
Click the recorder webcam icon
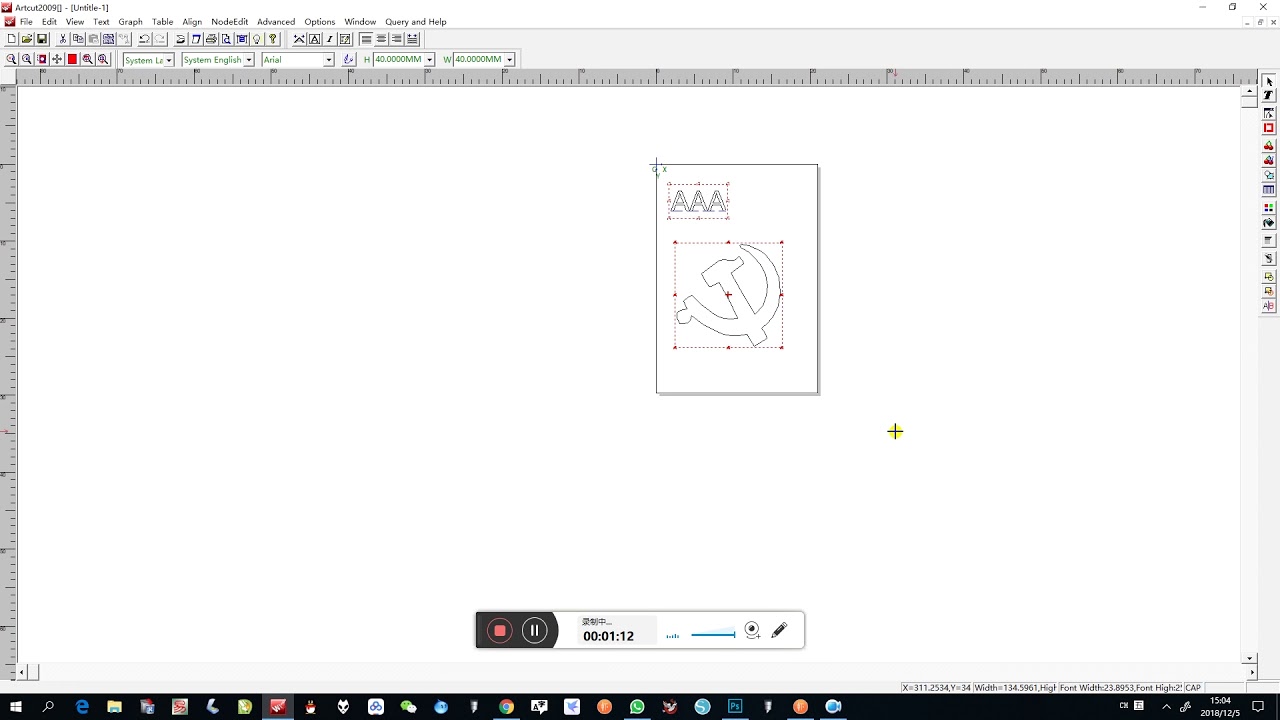tap(752, 630)
